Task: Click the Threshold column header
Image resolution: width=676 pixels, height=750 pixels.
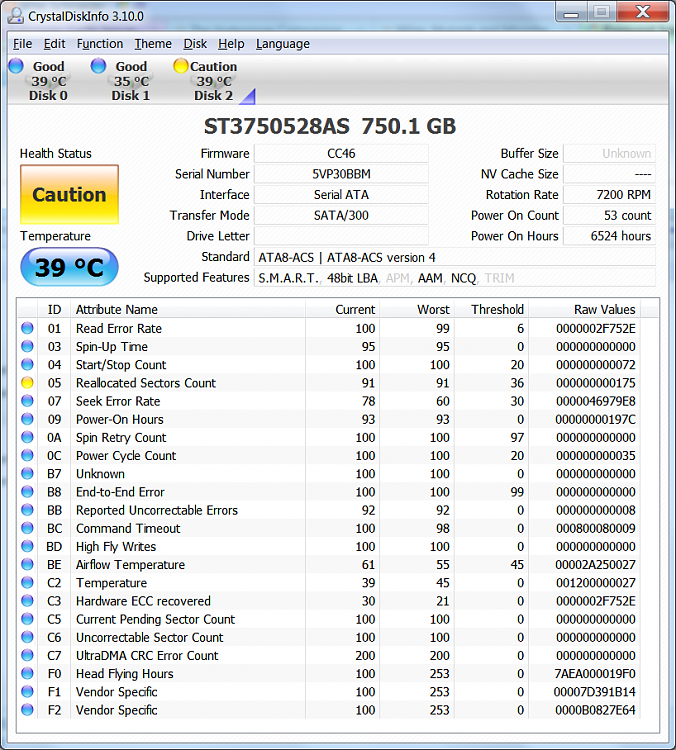Action: point(492,309)
